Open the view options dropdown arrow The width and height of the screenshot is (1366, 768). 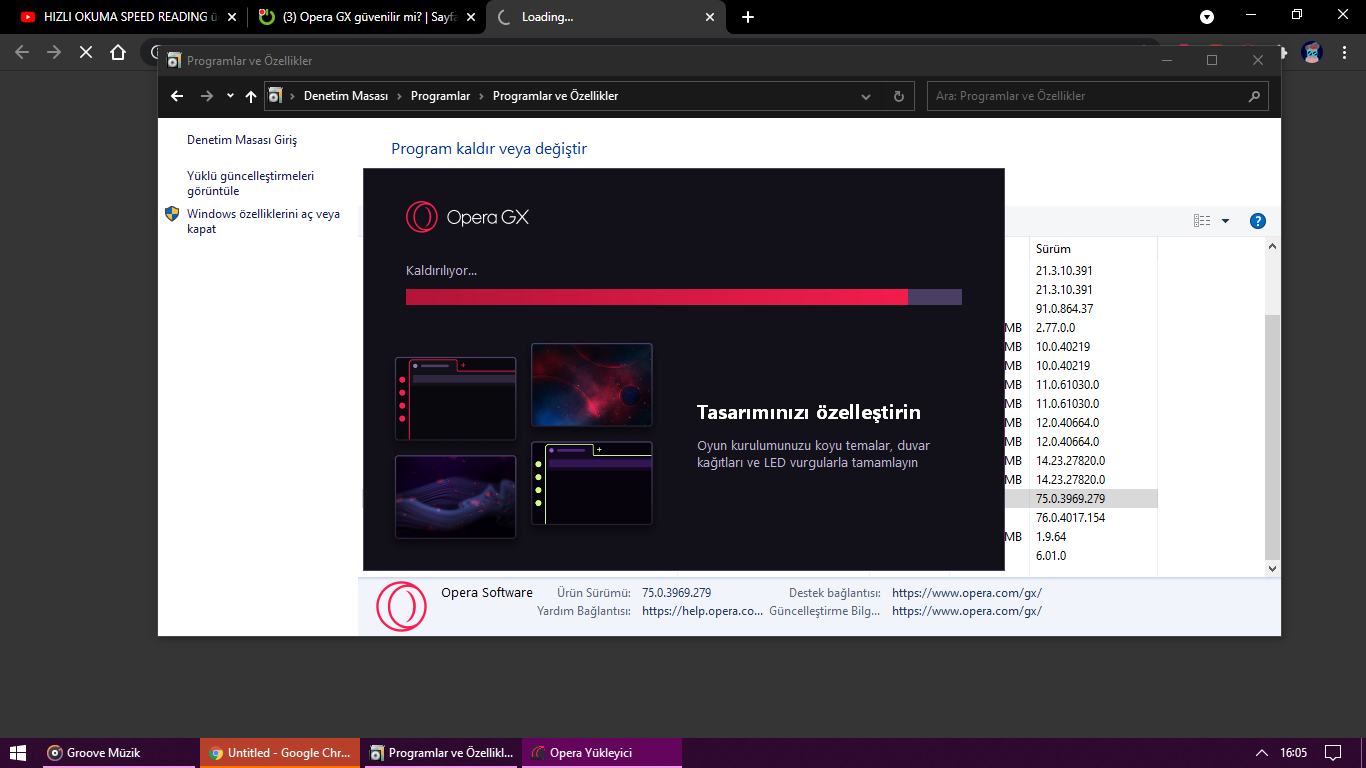point(1225,221)
